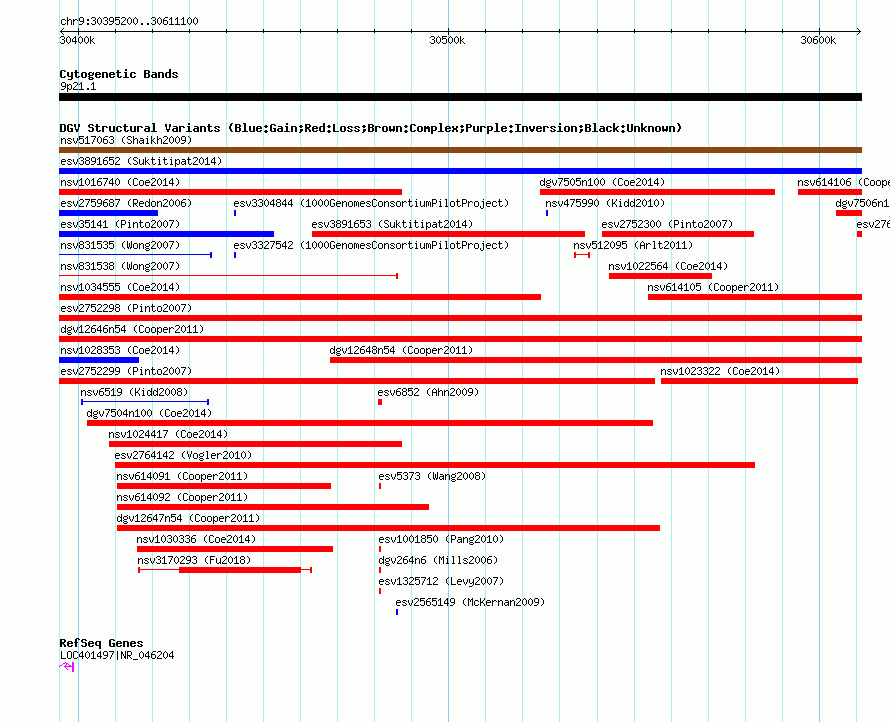Image resolution: width=890 pixels, height=722 pixels.
Task: Open esv2752299 (Pinto2007) variant
Action: (126, 371)
